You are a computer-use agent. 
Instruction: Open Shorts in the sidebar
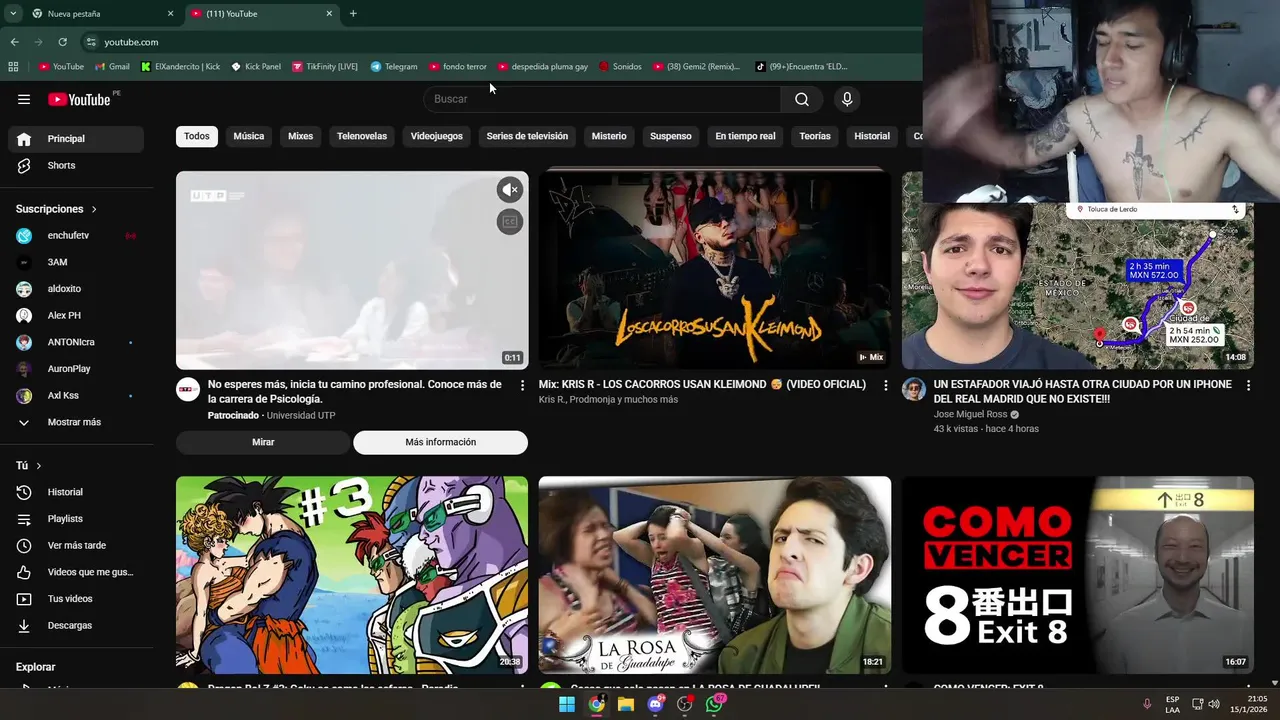point(76,166)
